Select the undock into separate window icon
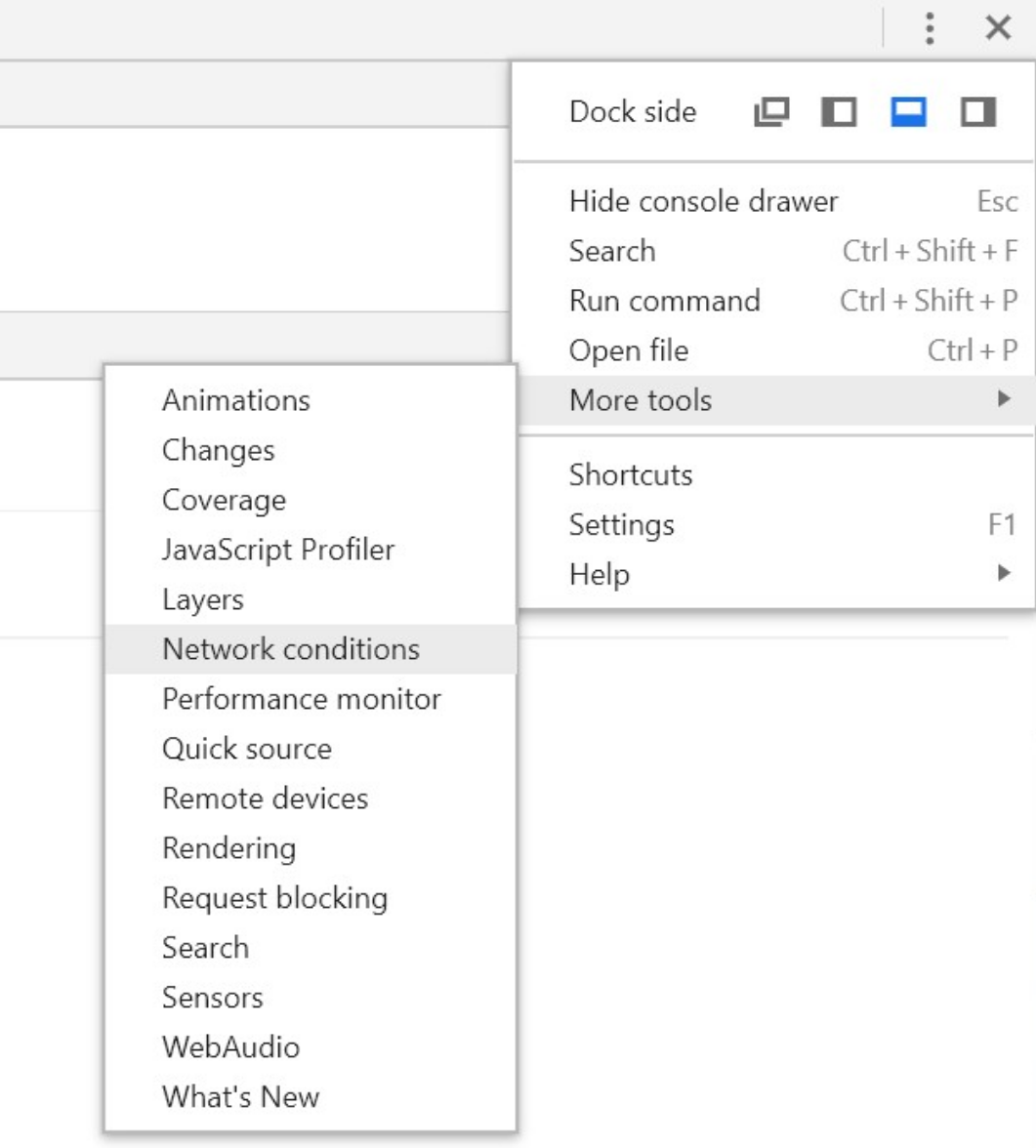Screen dimensions: 1036x1148 tap(770, 111)
